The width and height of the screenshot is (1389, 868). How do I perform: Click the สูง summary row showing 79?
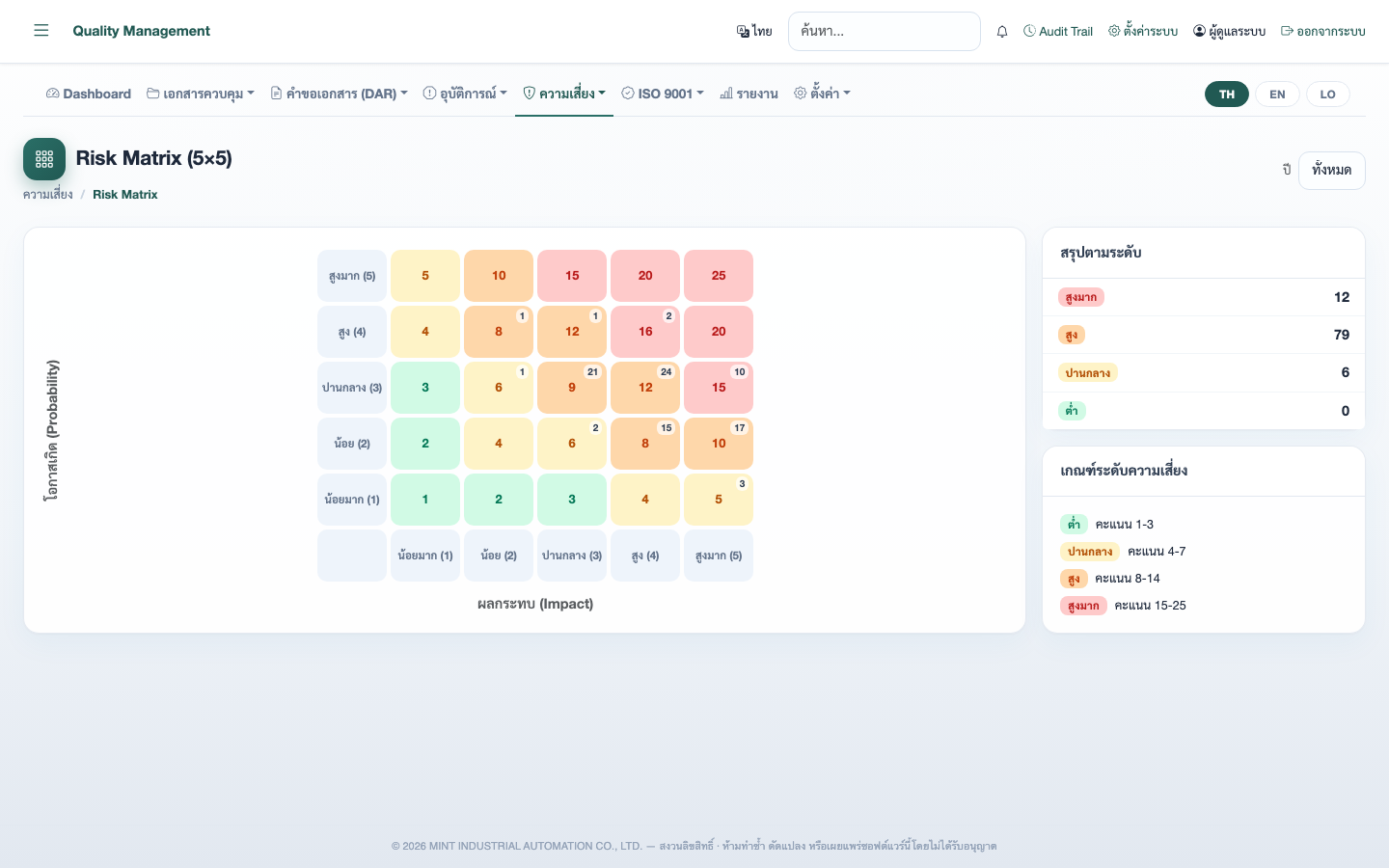click(1204, 335)
